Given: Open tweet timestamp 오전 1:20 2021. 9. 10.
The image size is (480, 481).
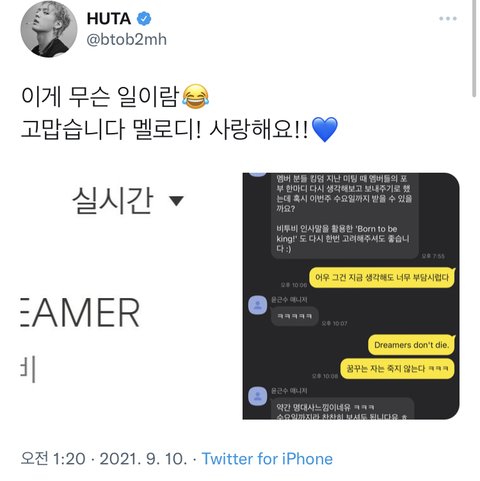Looking at the screenshot, I should click(104, 458).
